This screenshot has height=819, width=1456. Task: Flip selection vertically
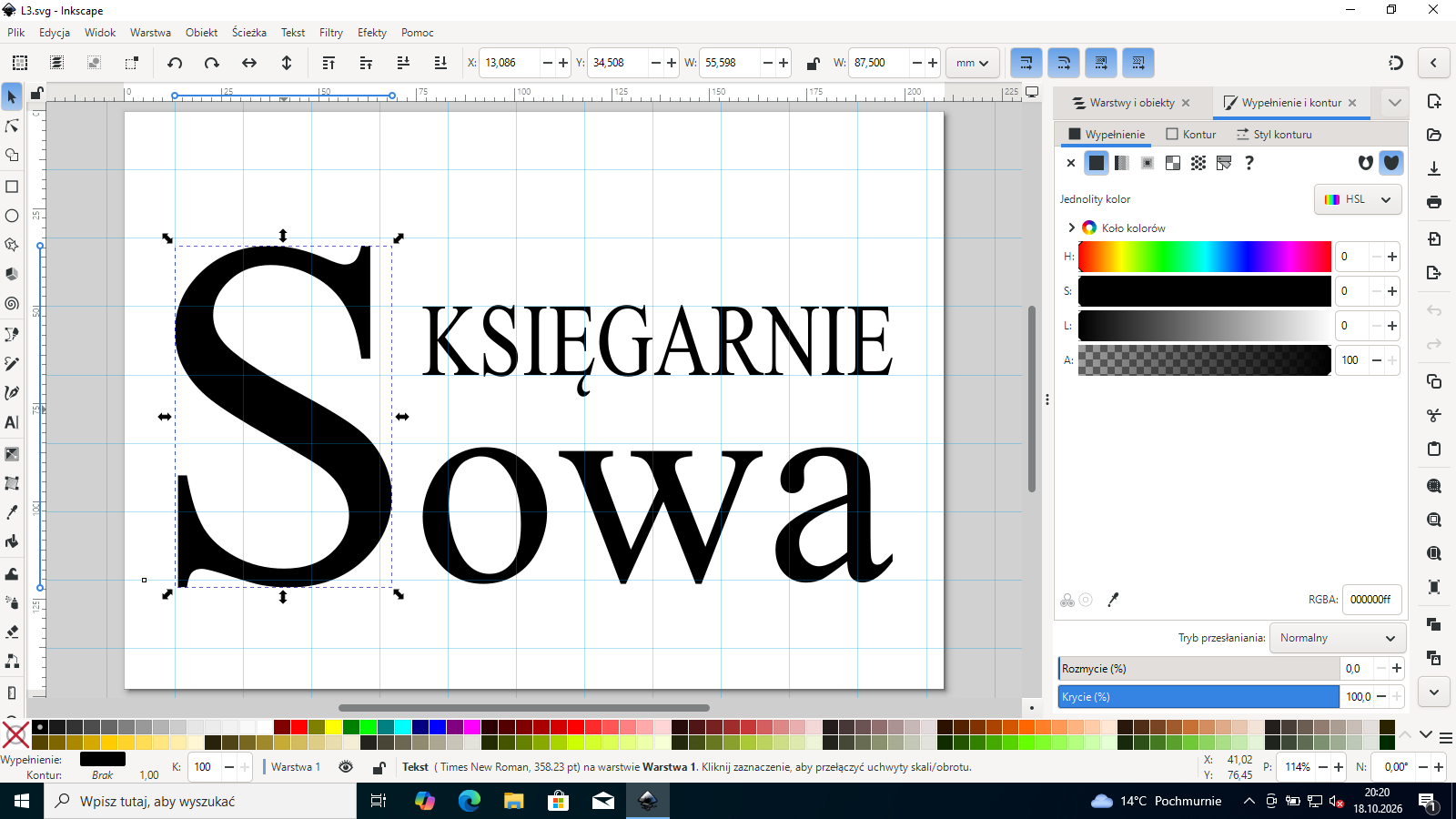point(287,63)
